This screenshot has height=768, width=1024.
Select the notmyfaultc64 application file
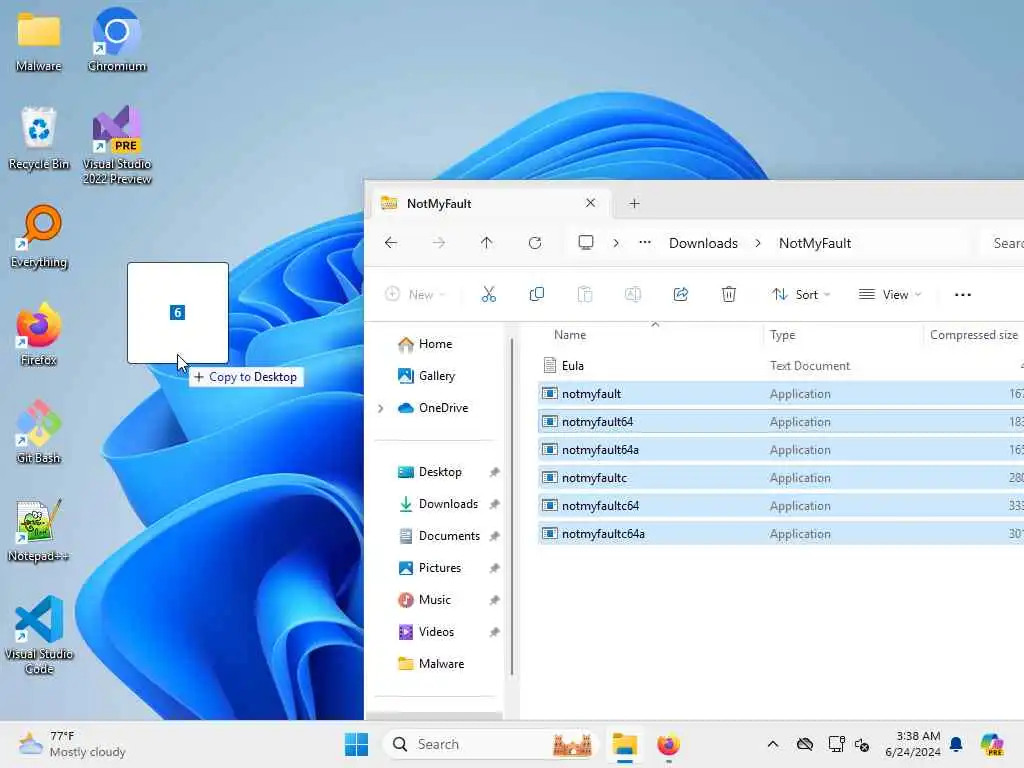(x=780, y=506)
